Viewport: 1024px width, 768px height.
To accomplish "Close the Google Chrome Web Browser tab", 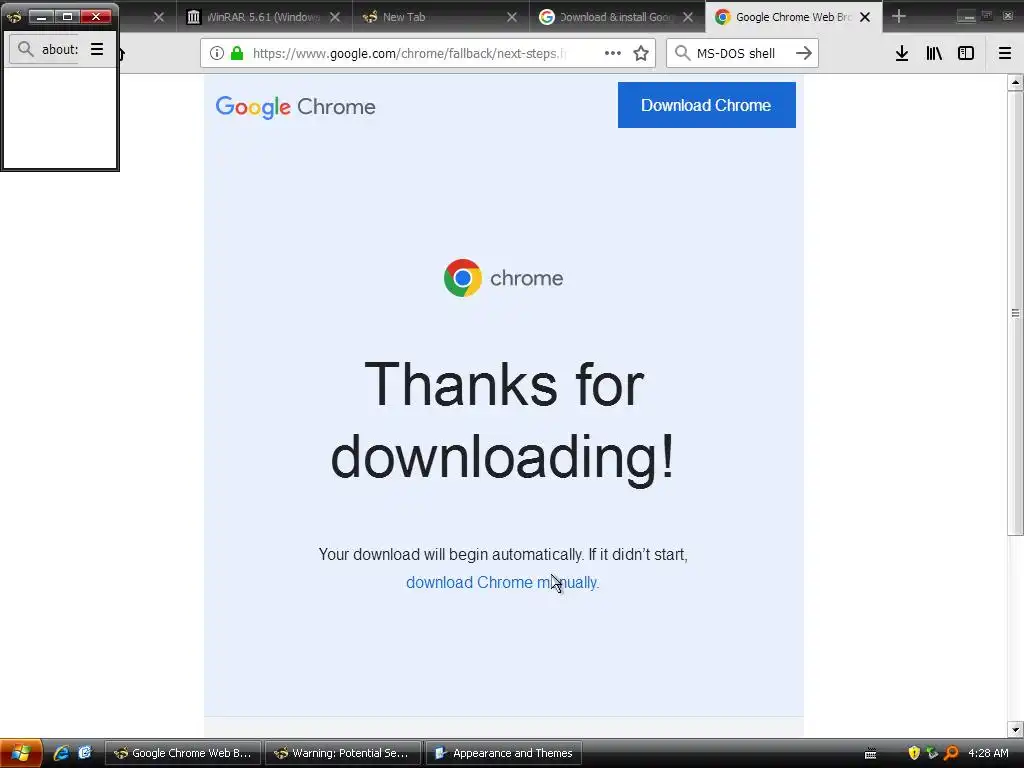I will [865, 17].
